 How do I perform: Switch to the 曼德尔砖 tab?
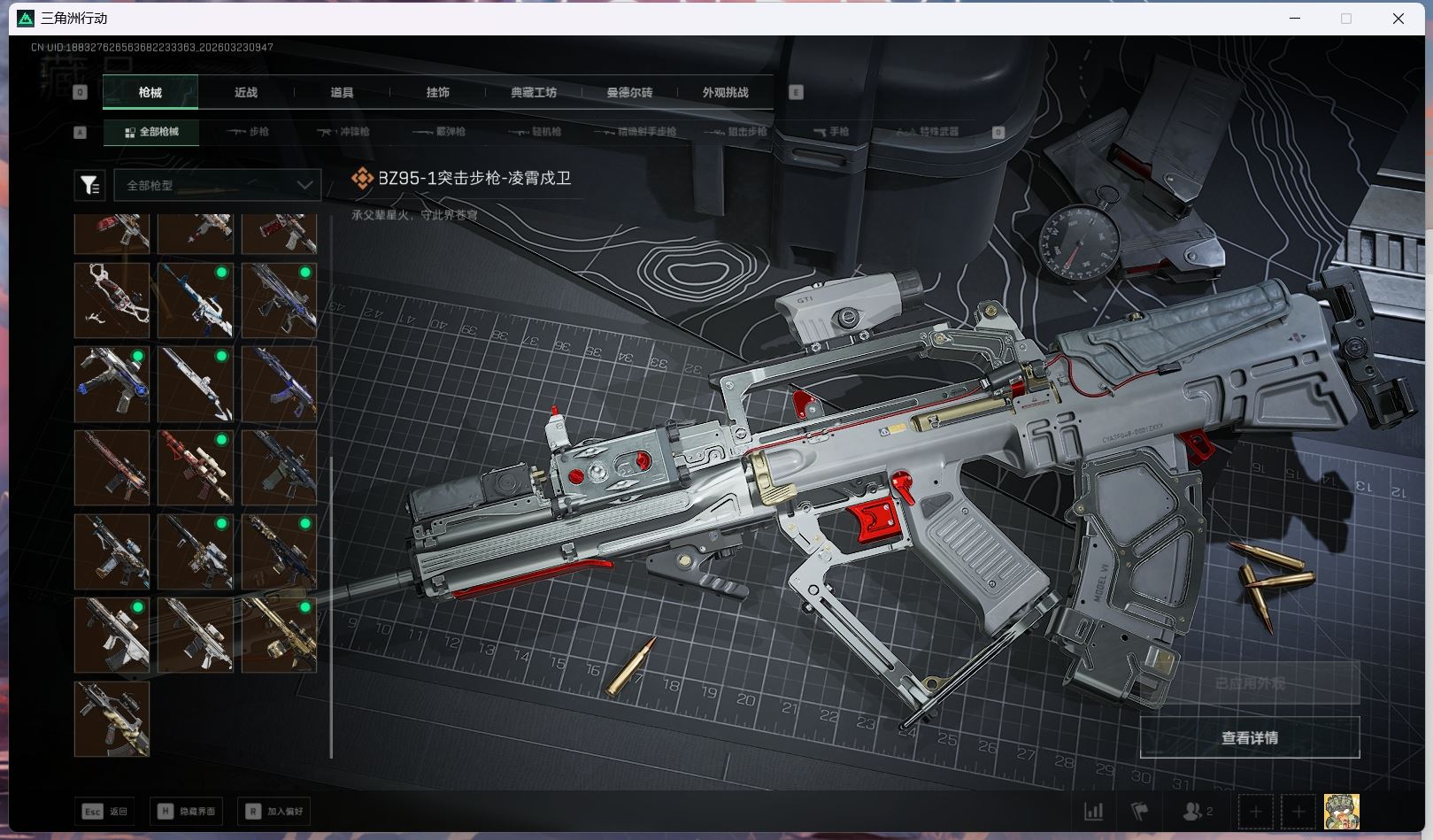(629, 92)
